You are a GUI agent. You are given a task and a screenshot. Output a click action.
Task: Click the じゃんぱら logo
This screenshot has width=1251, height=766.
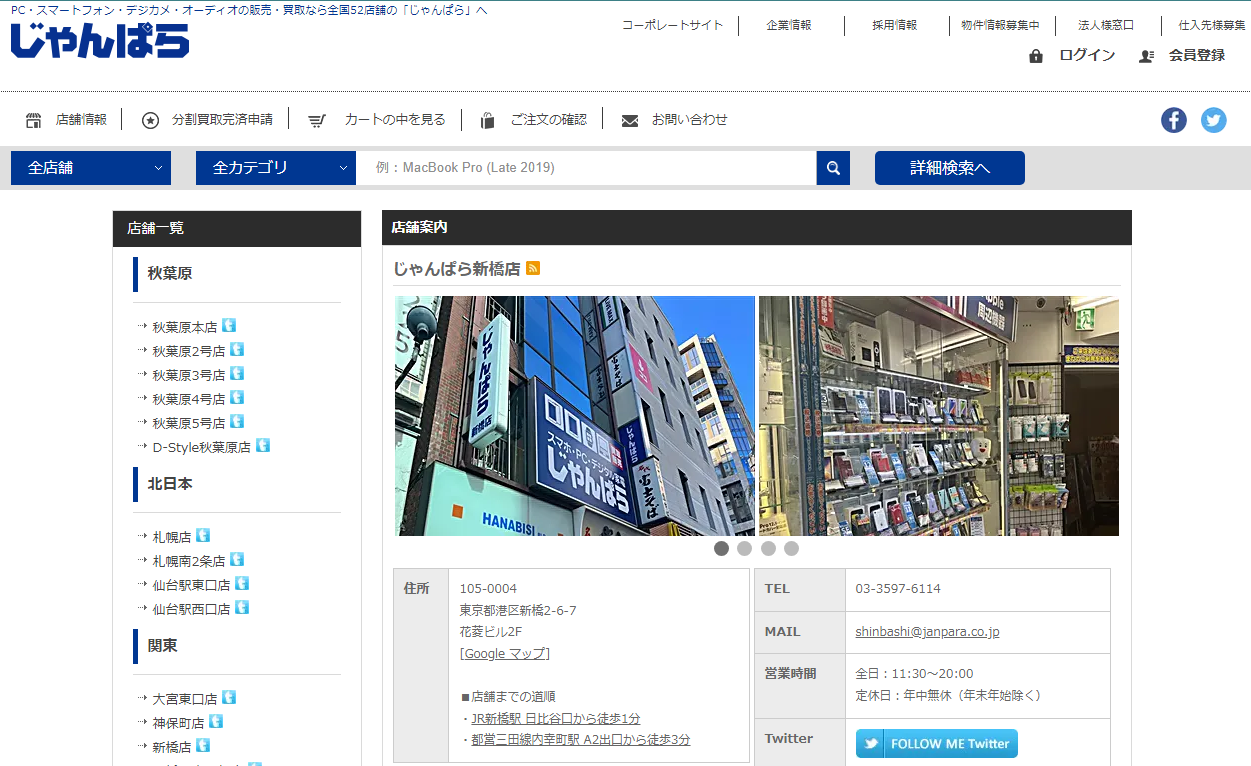pyautogui.click(x=100, y=41)
